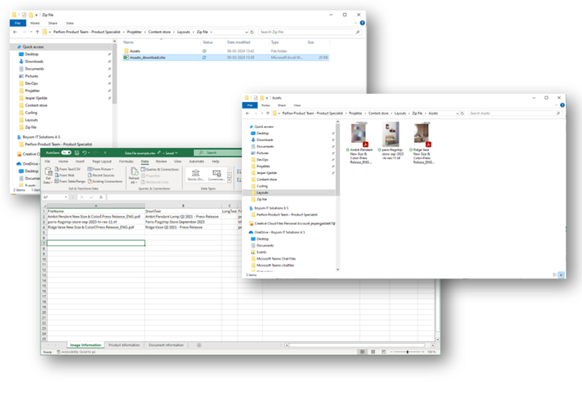
Task: Click cell containing paris-flagship-store filename in Excel
Action: point(96,222)
